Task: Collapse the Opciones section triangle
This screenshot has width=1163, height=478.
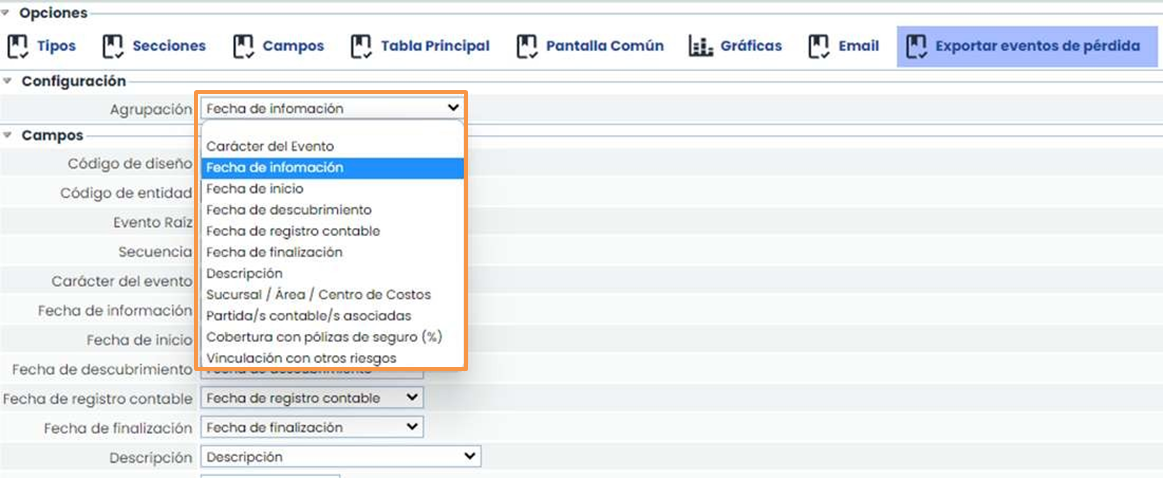Action: point(7,13)
